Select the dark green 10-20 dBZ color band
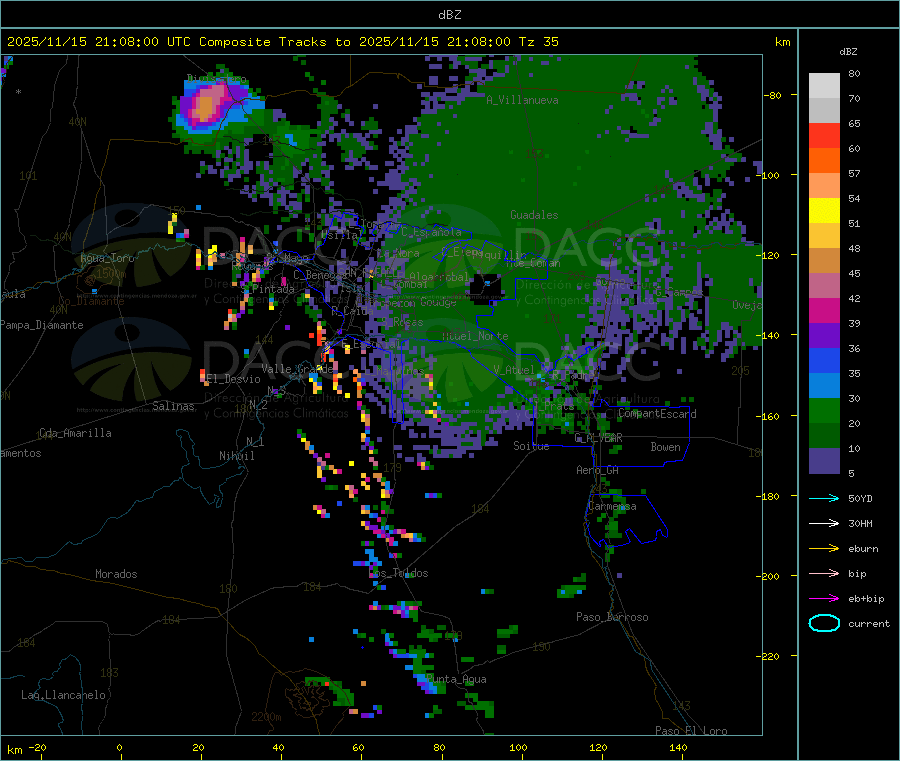 824,436
